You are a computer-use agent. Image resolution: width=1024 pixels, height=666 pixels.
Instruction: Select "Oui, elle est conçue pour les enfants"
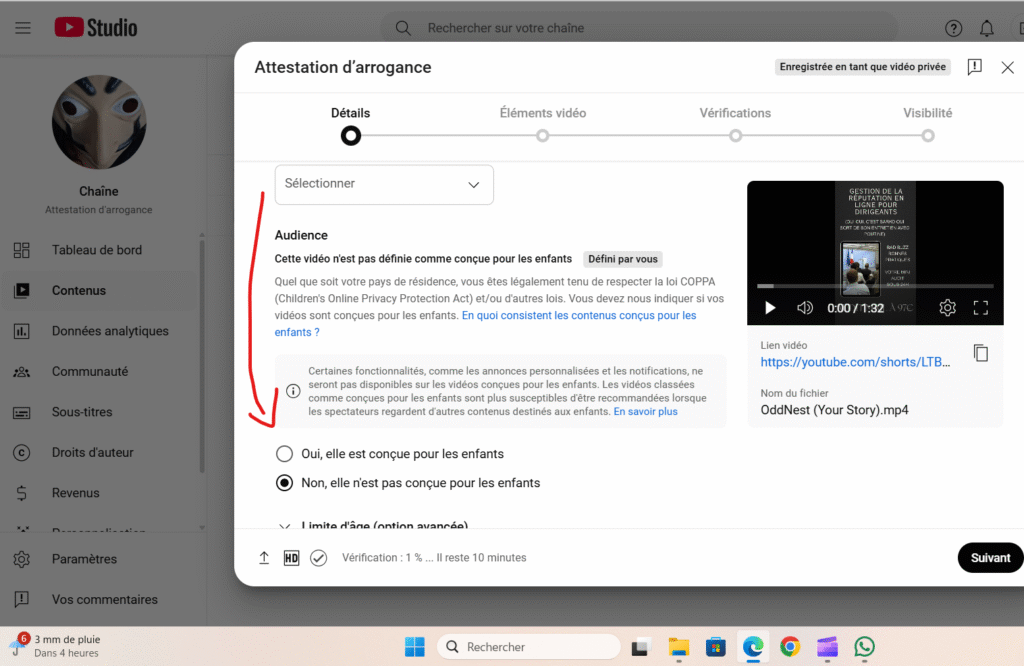pyautogui.click(x=284, y=453)
